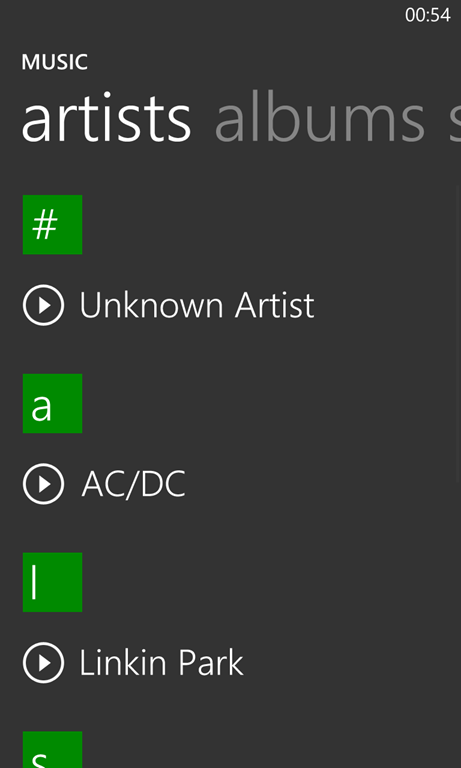Tap the hash symbol on the first green tile

(45, 225)
